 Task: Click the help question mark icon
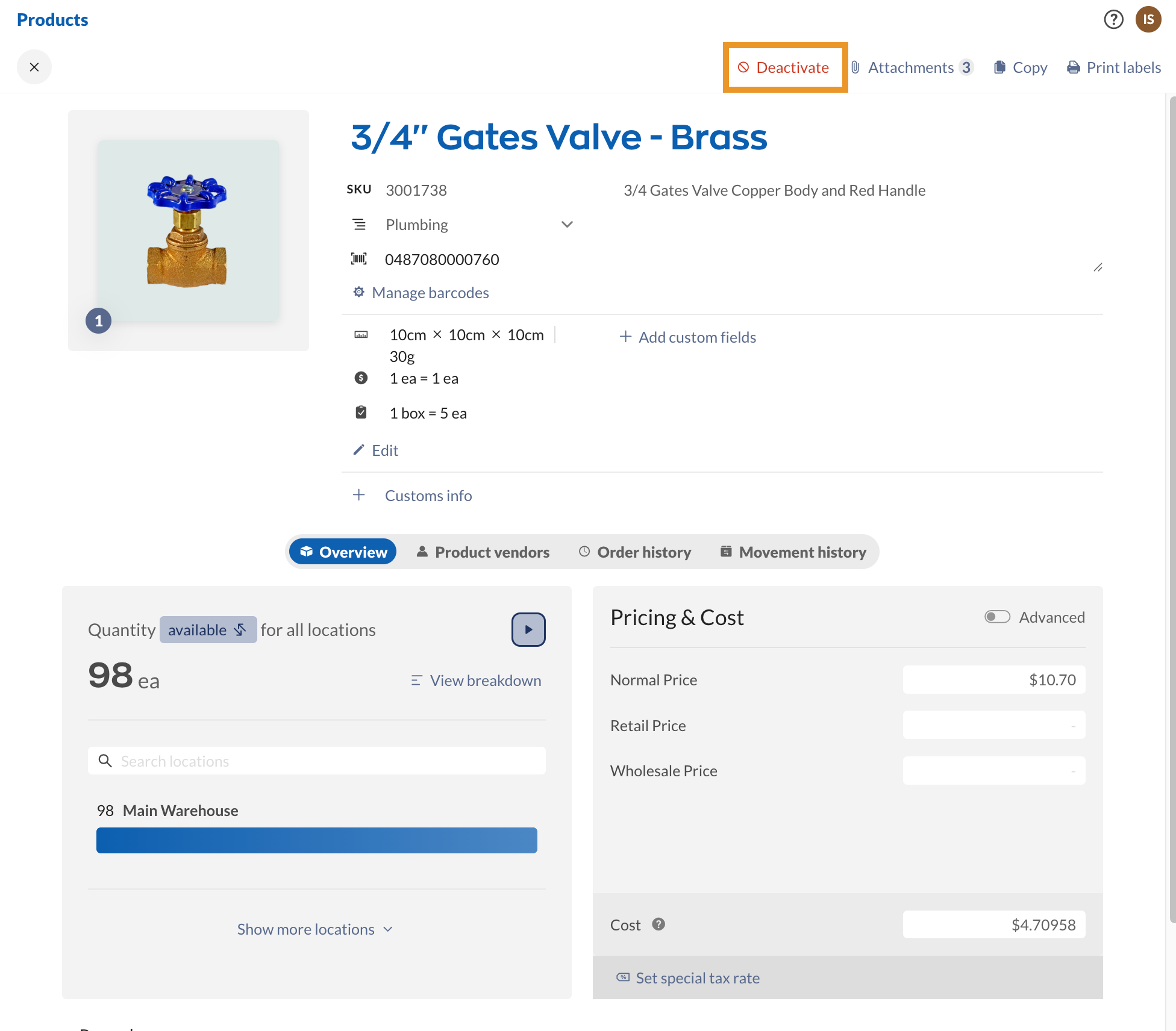[x=1113, y=19]
